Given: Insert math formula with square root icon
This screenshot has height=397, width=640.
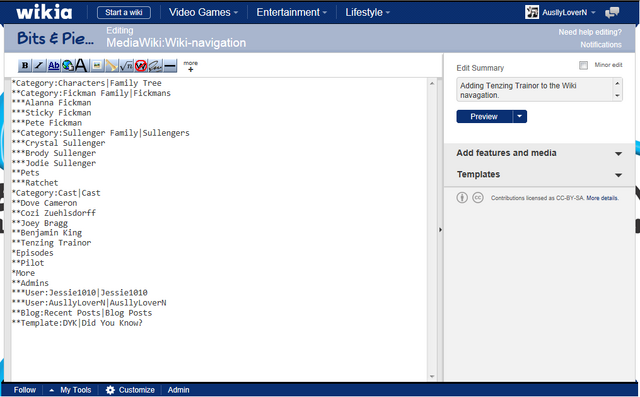Looking at the screenshot, I should click(127, 65).
